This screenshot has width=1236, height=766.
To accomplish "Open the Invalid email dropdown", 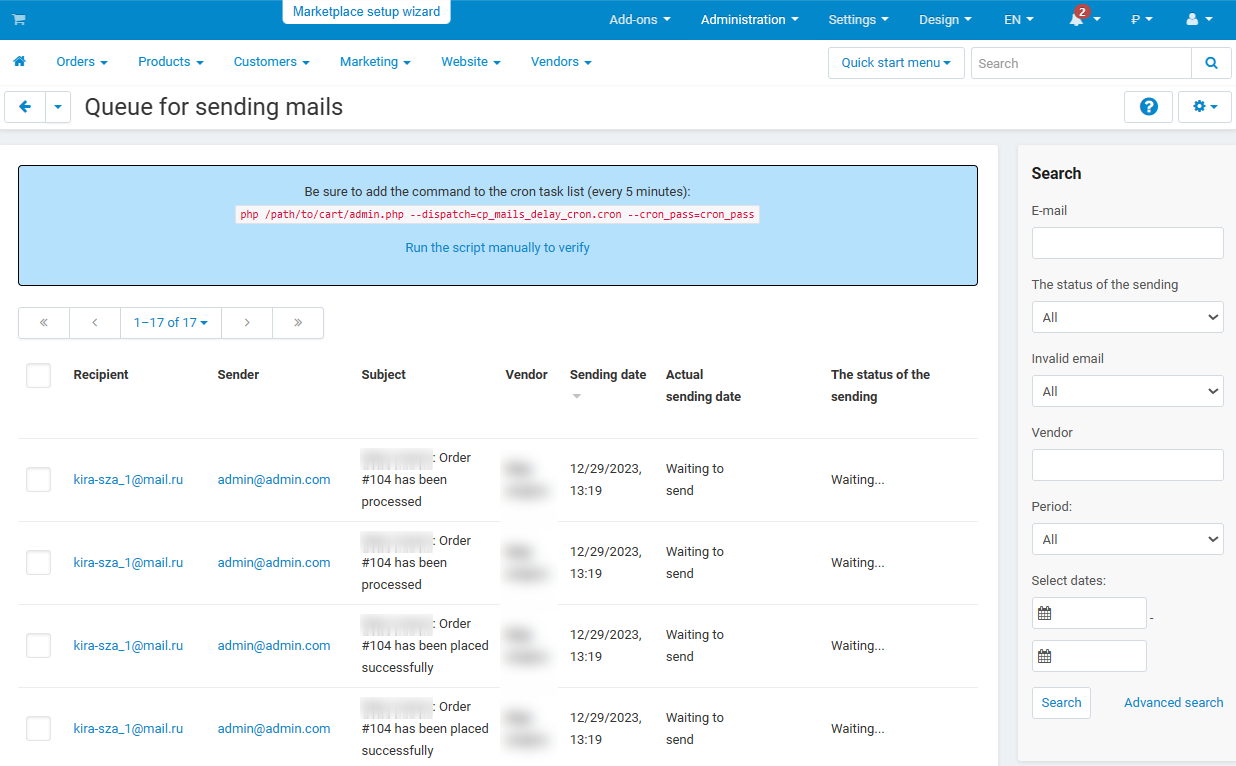I will 1127,391.
